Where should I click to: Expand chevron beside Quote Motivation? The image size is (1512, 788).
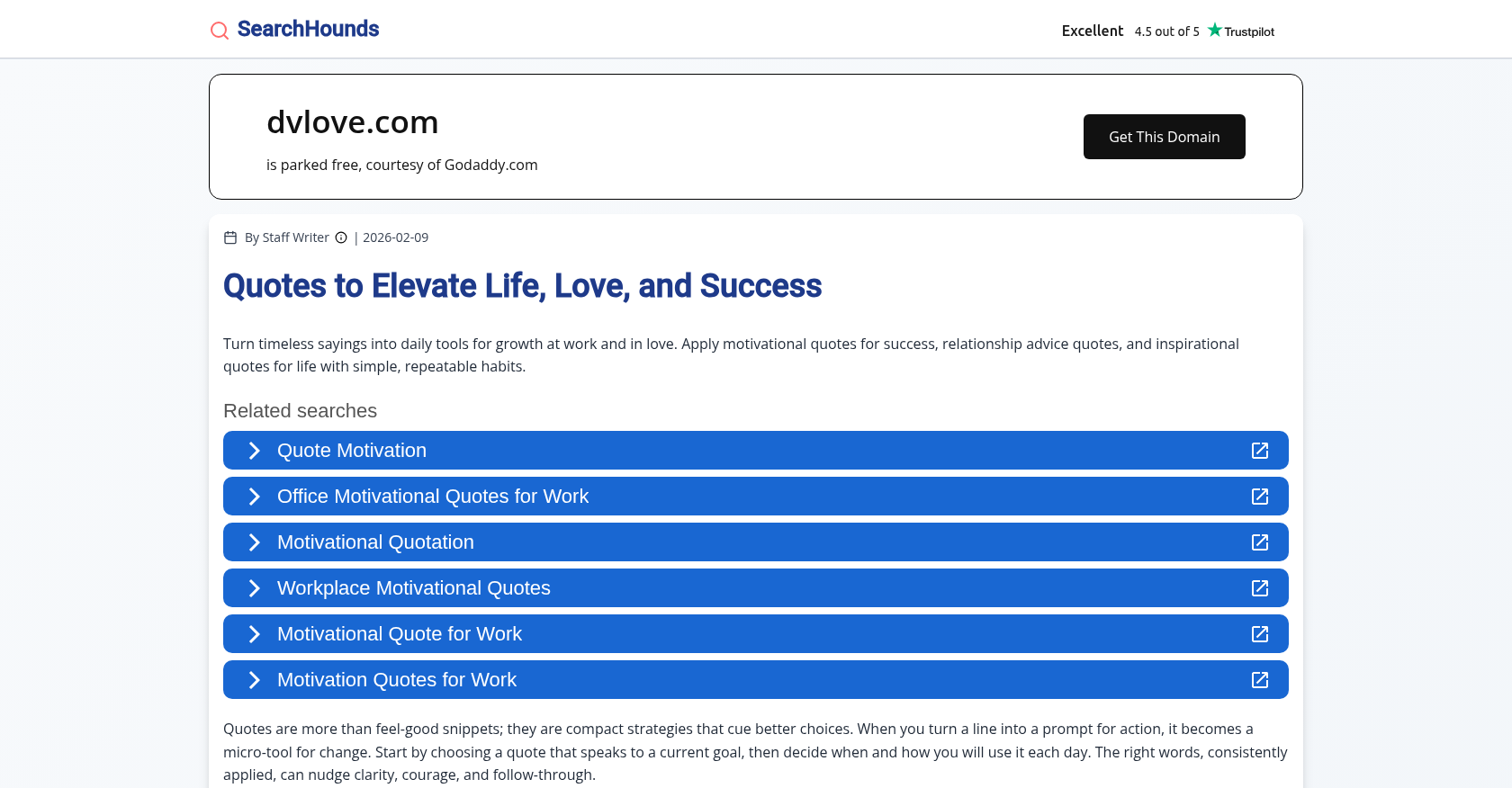[x=254, y=451]
